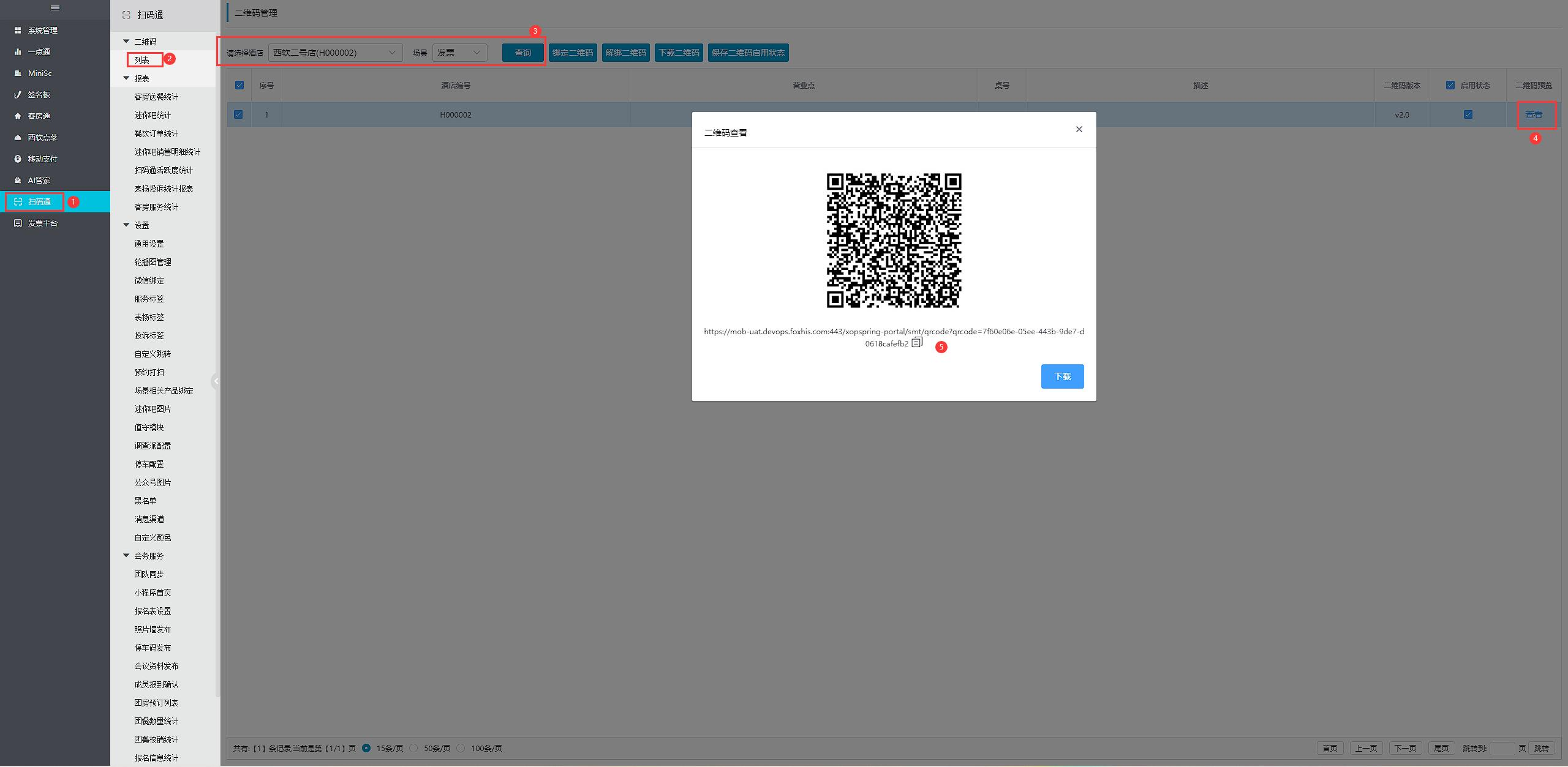Screen dimensions: 1568x767
Task: Click the MiniSc sidebar icon
Action: point(18,73)
